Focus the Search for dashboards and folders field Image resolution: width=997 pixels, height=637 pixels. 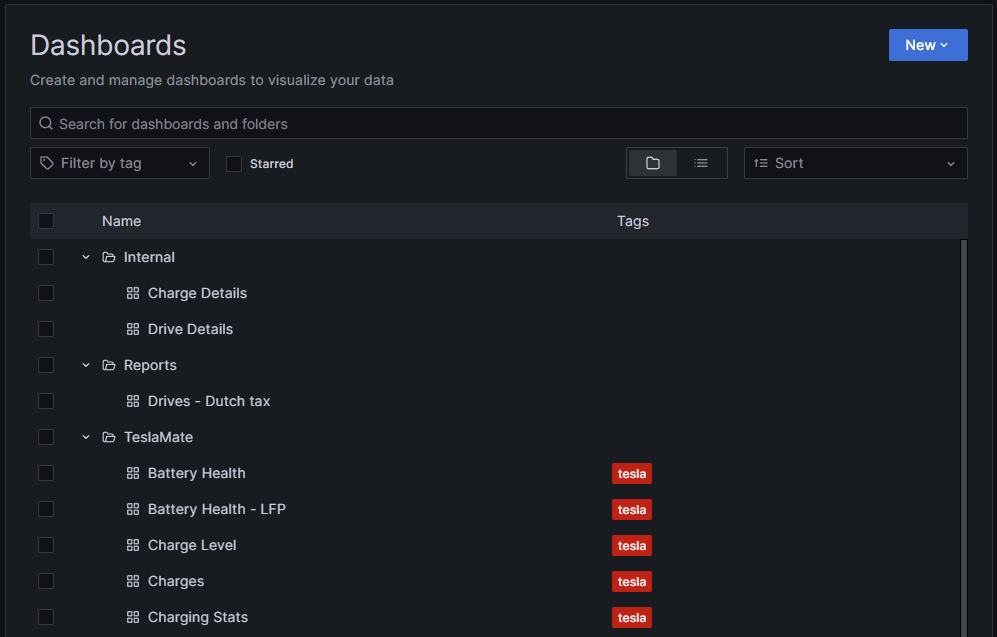point(498,123)
